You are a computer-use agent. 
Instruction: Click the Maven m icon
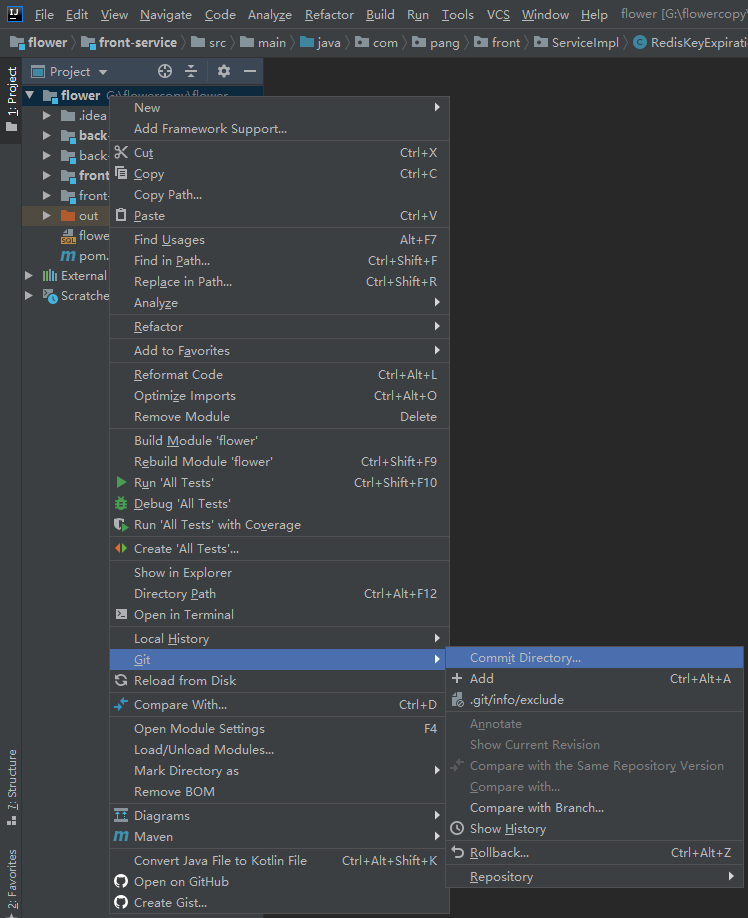[121, 837]
